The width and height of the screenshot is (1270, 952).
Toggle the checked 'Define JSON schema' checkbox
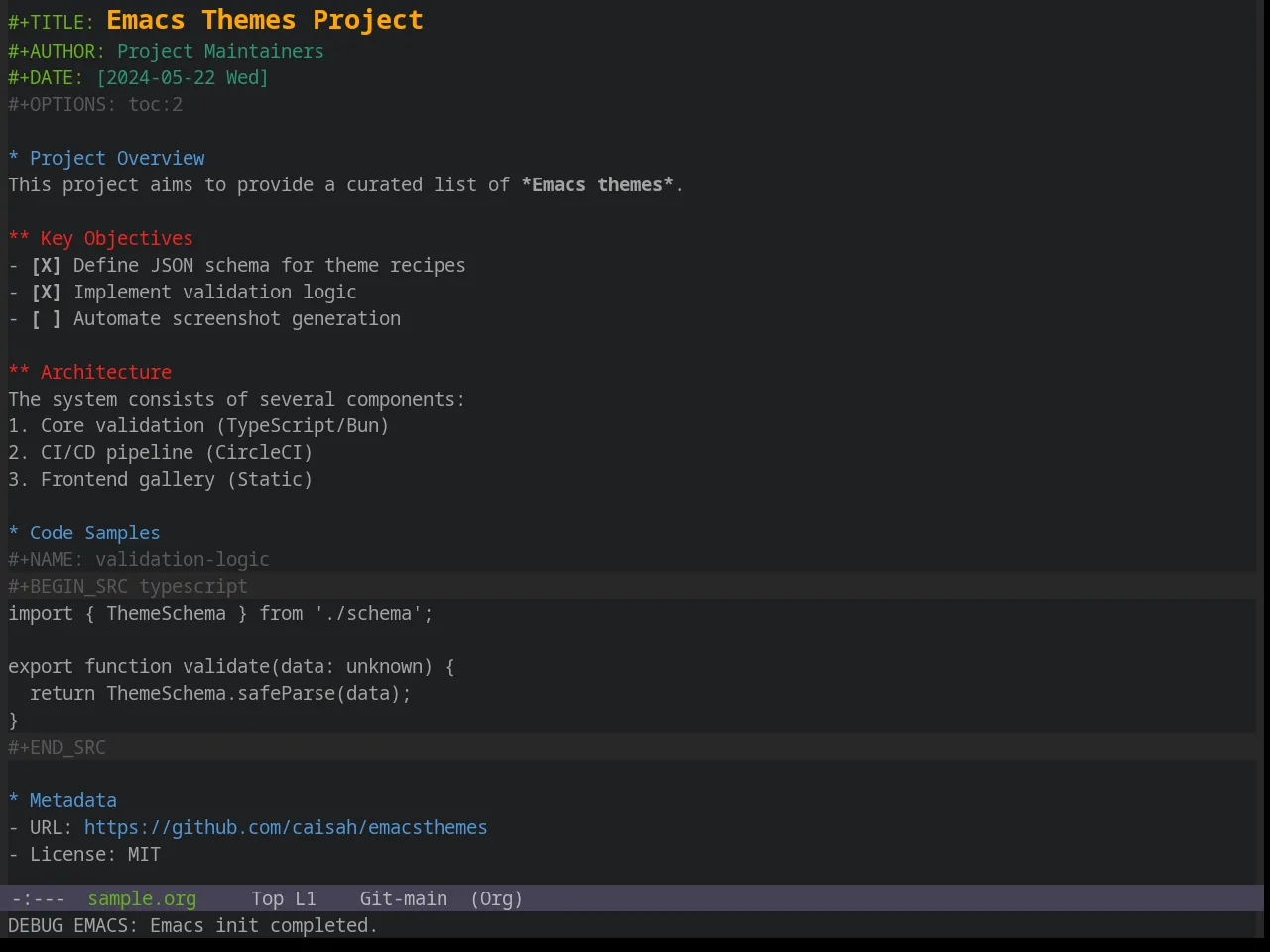click(x=46, y=266)
